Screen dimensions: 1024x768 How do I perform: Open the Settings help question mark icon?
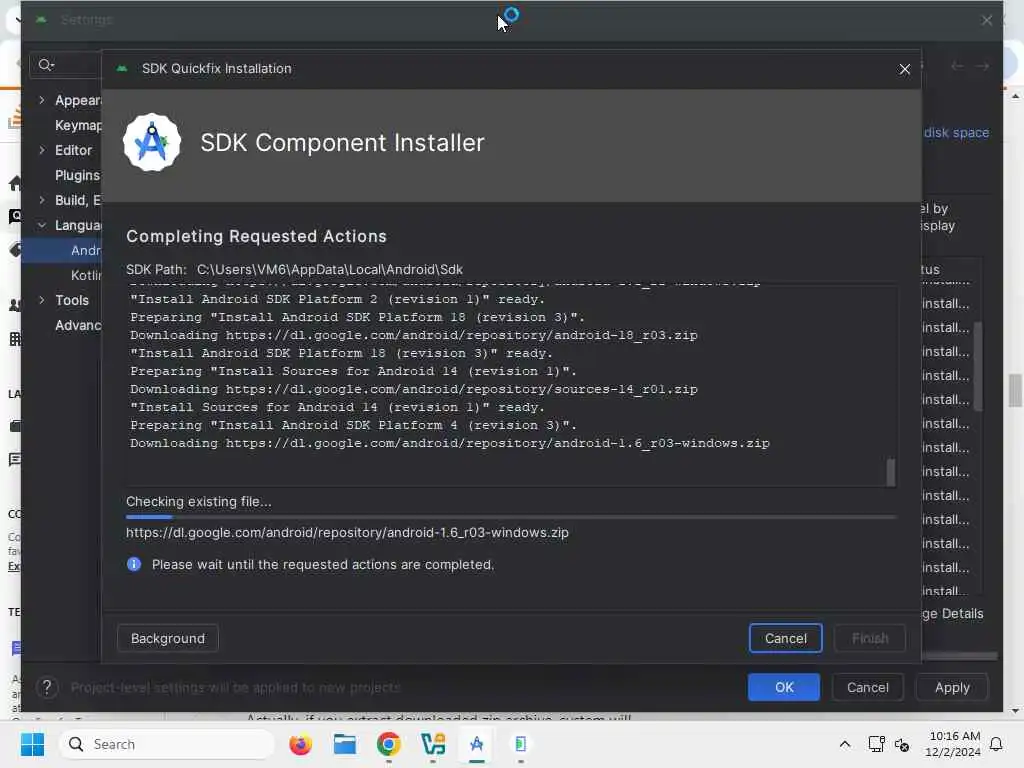[47, 687]
